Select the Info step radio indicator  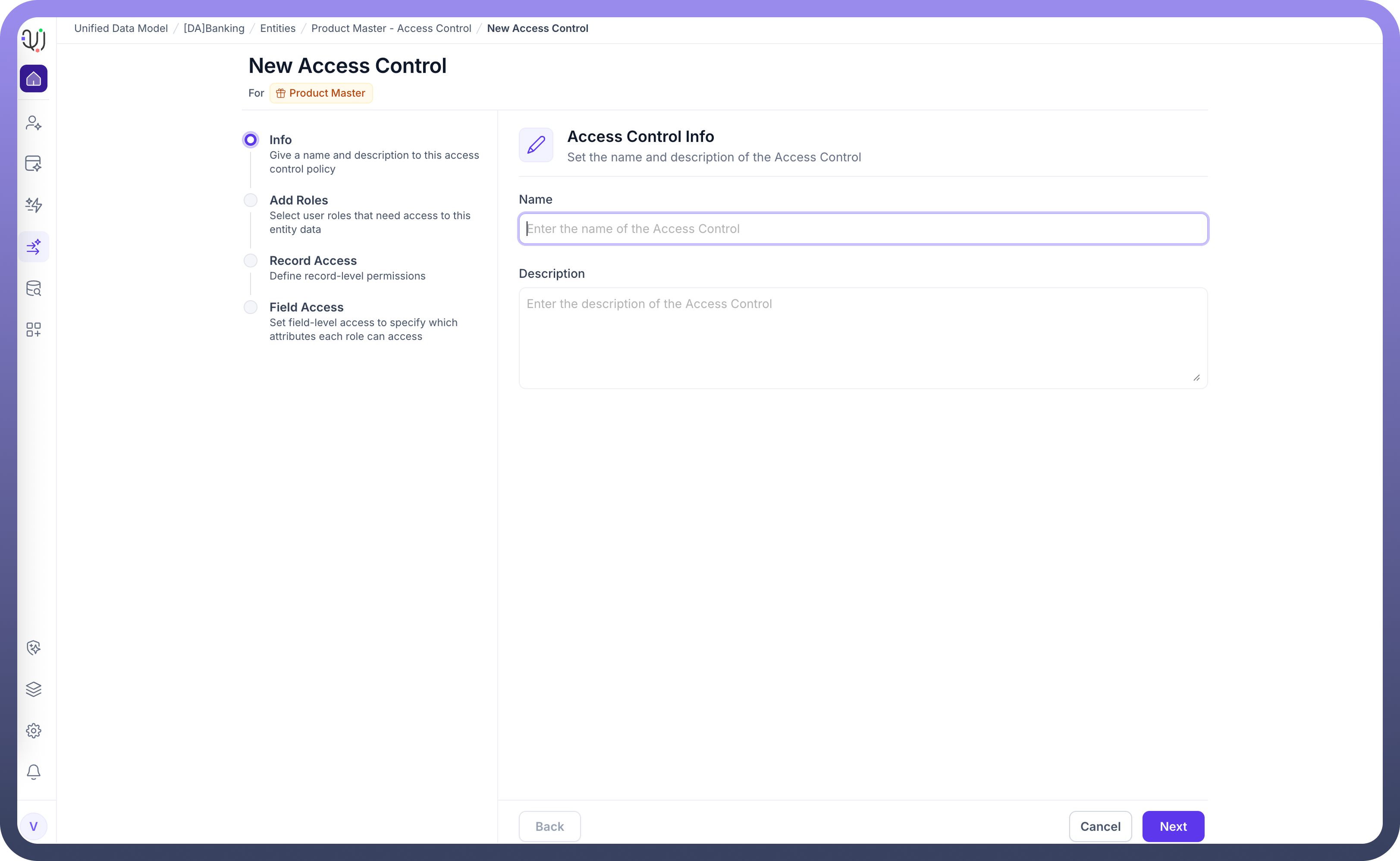[x=251, y=140]
